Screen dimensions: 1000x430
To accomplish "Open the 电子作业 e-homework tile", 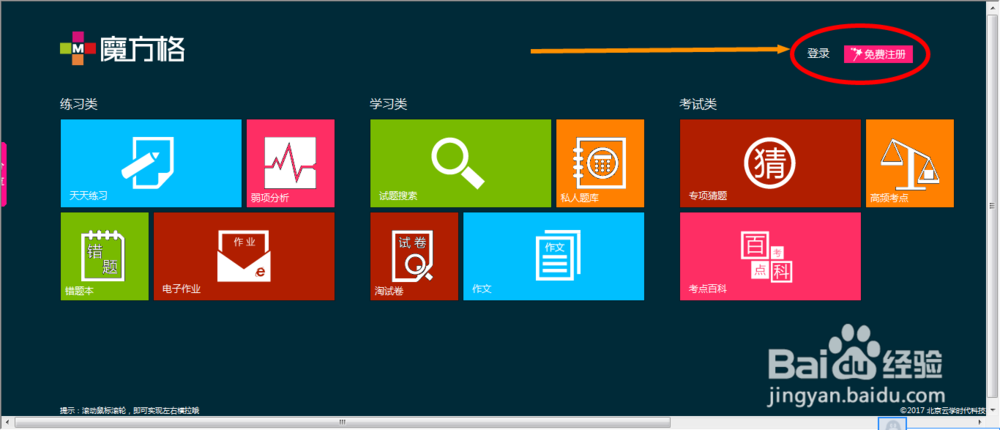I will (x=244, y=256).
